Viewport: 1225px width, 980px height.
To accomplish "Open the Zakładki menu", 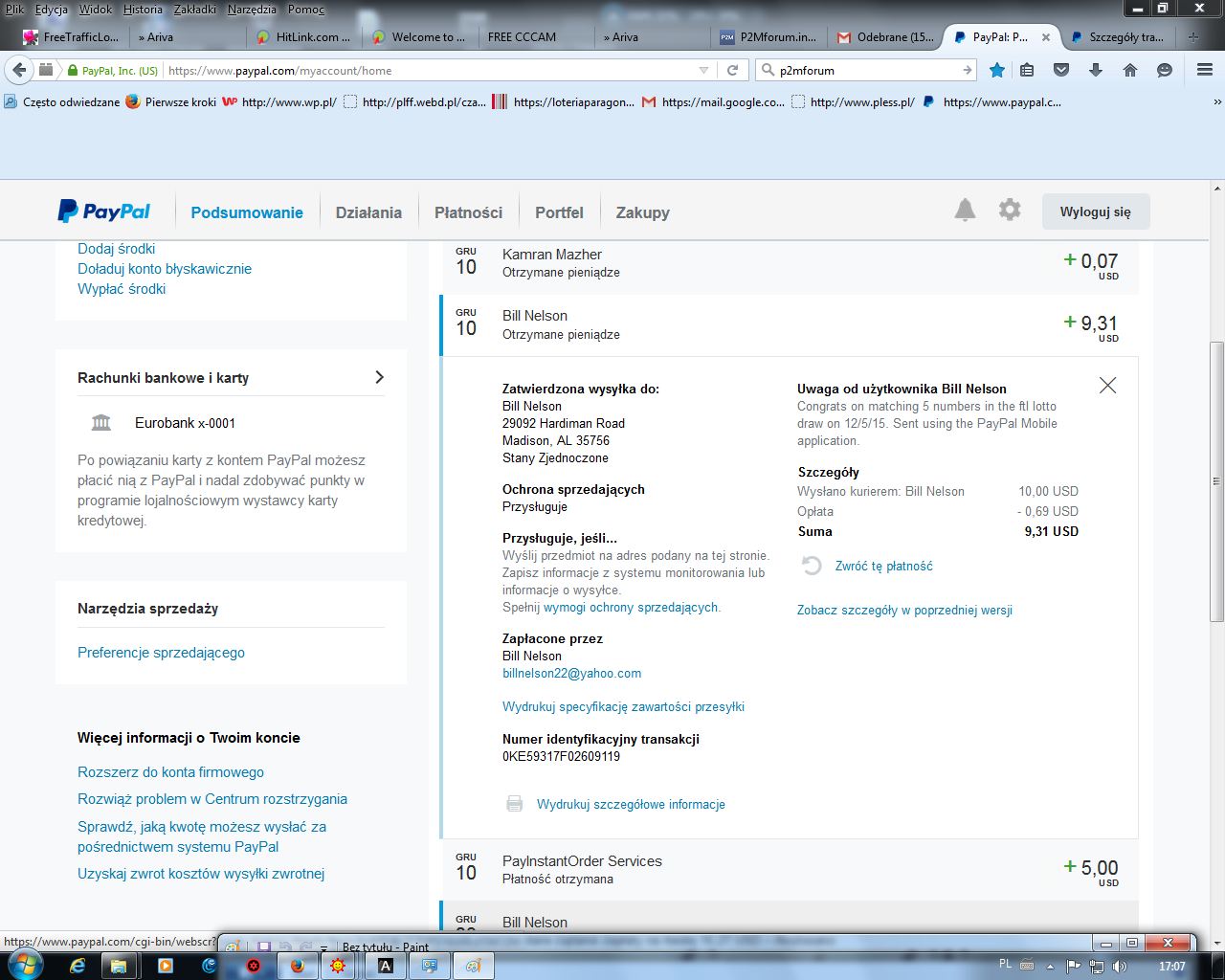I will [x=195, y=10].
